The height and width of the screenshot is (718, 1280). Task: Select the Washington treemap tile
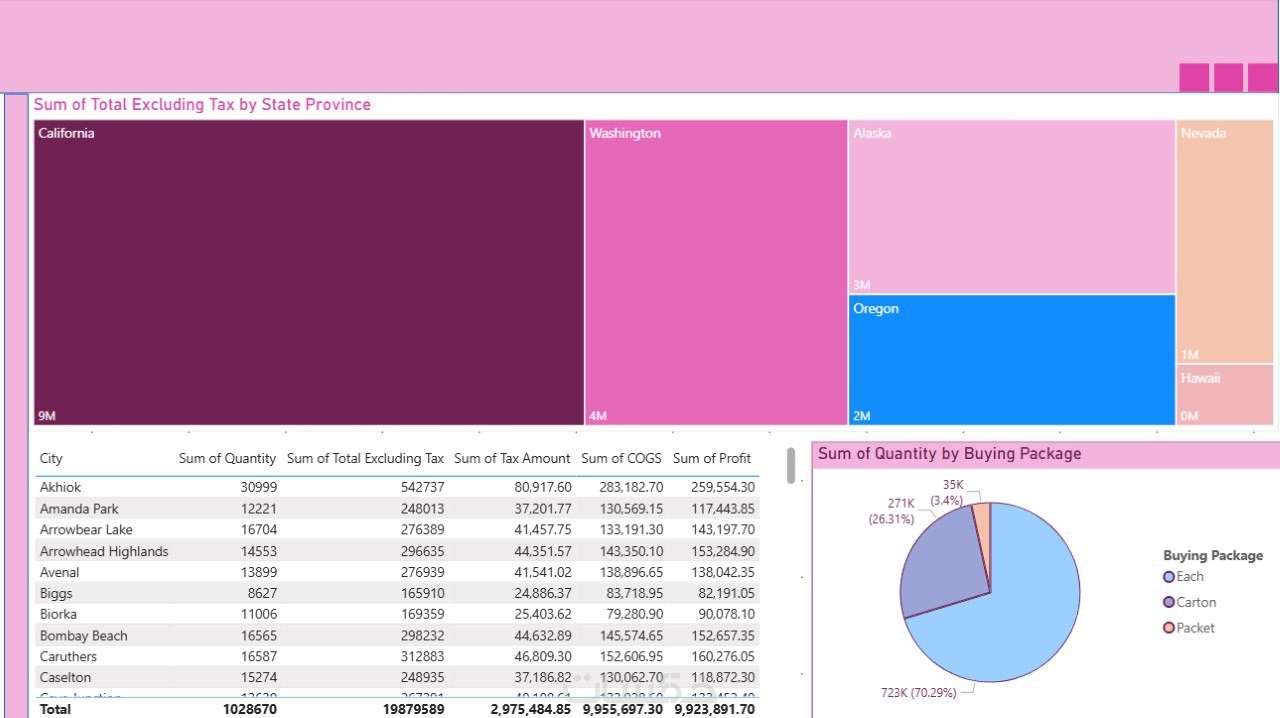point(716,273)
